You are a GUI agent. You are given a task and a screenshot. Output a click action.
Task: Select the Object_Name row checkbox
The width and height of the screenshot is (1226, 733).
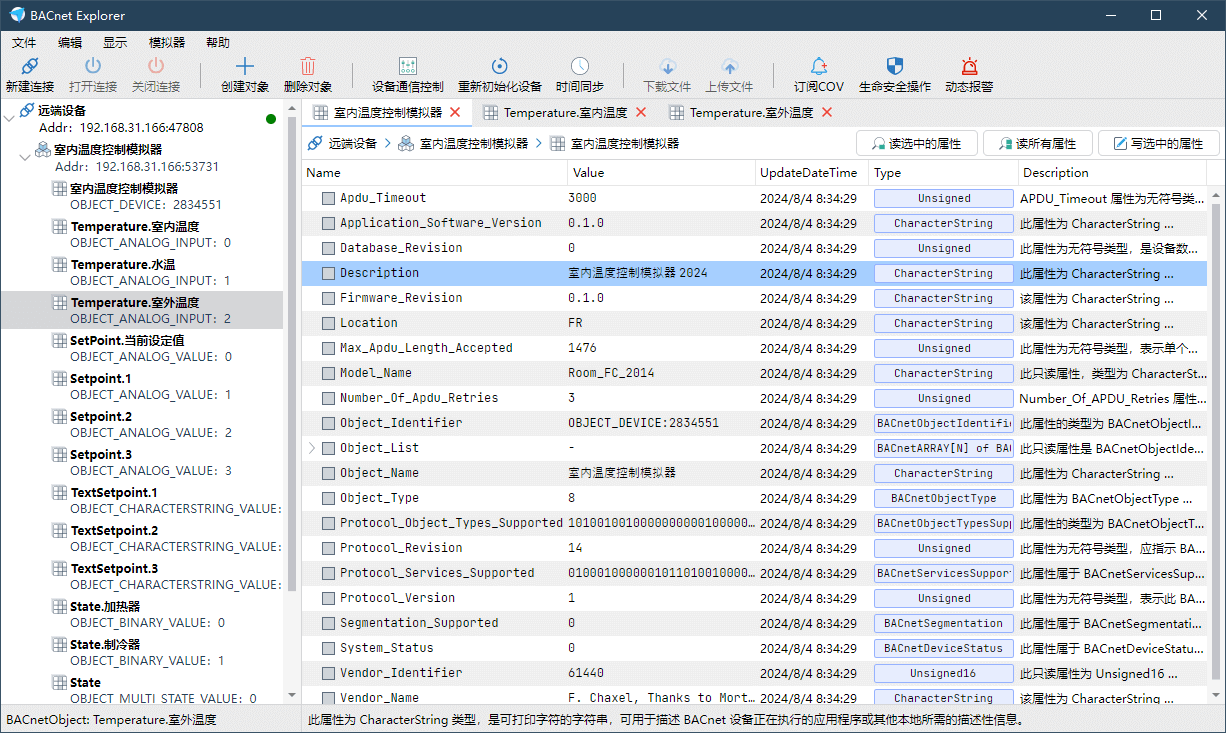tap(328, 473)
